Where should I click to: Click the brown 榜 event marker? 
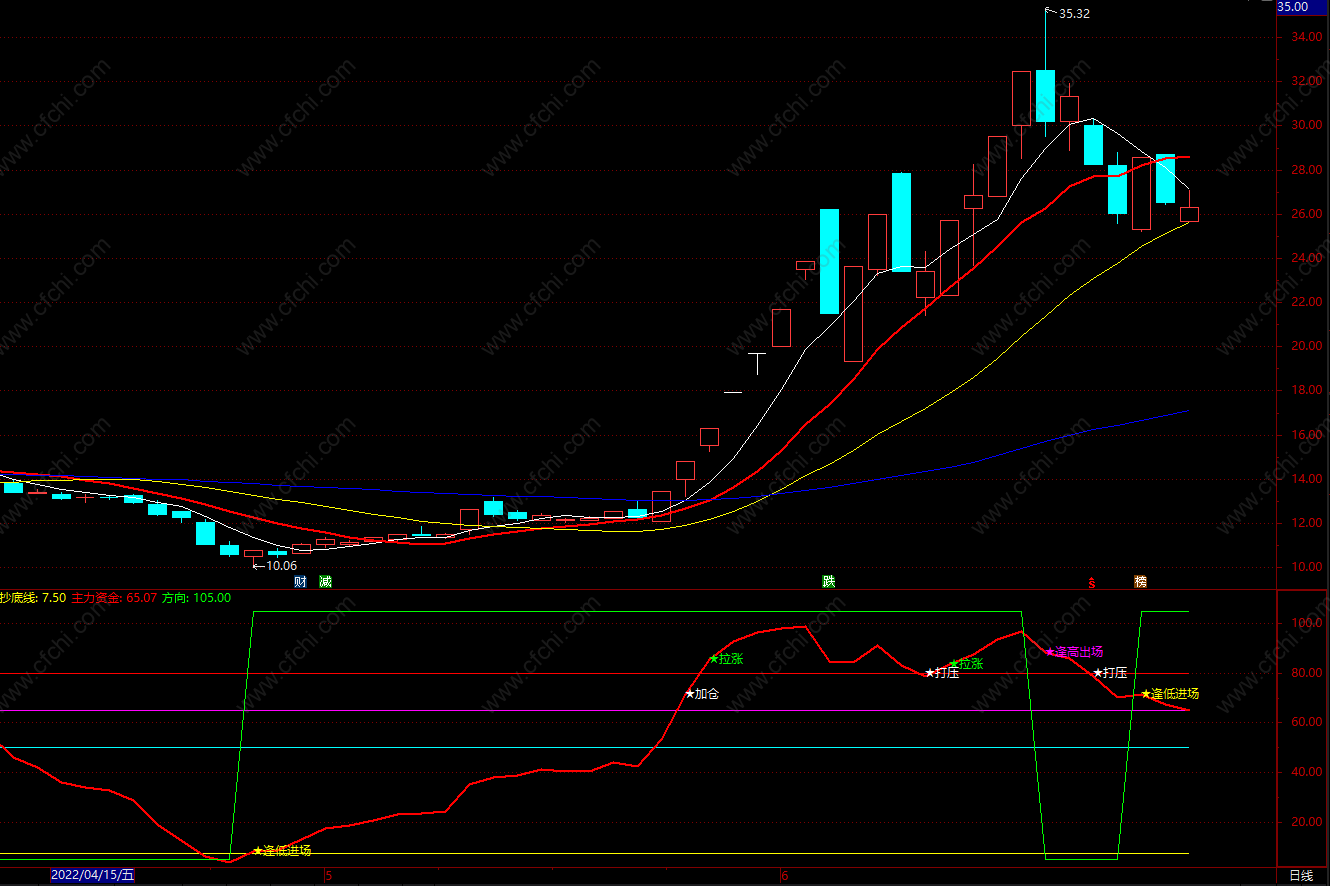pos(1141,582)
